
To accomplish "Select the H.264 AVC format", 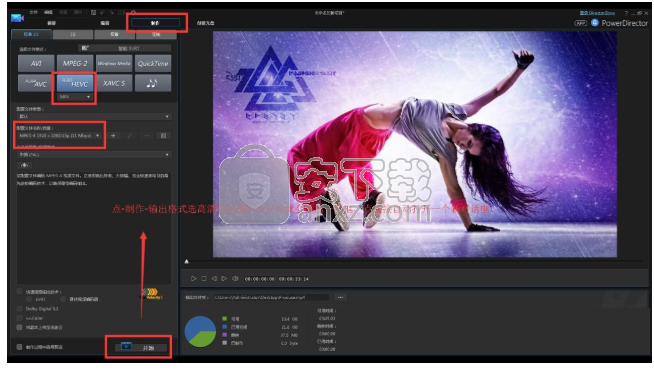I will [36, 83].
